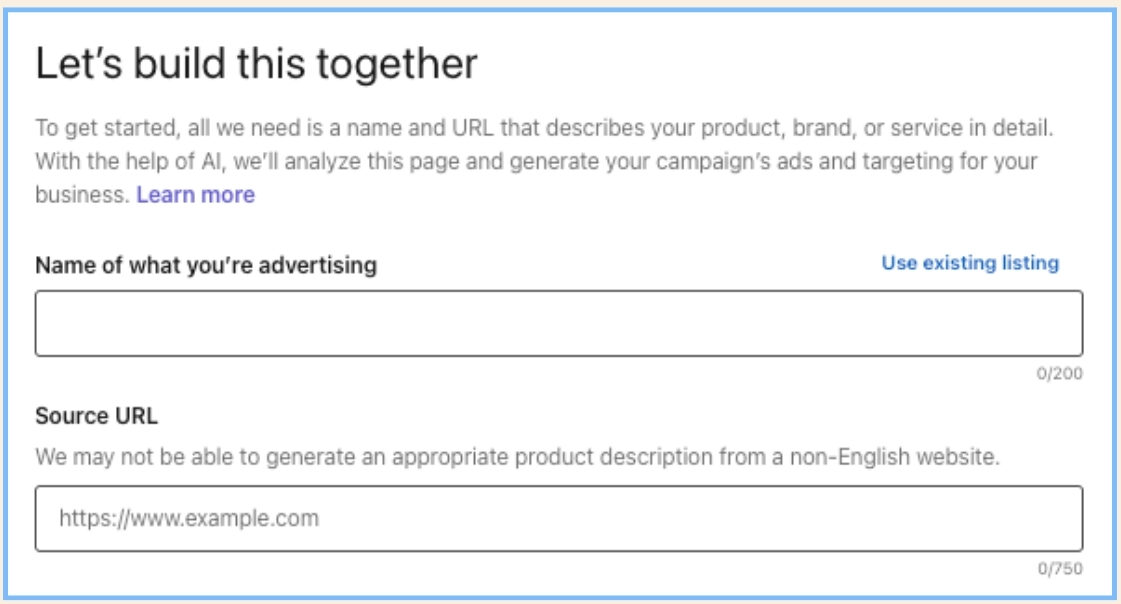This screenshot has width=1121, height=604.
Task: Click the word "business." before Learn more
Action: pyautogui.click(x=82, y=195)
